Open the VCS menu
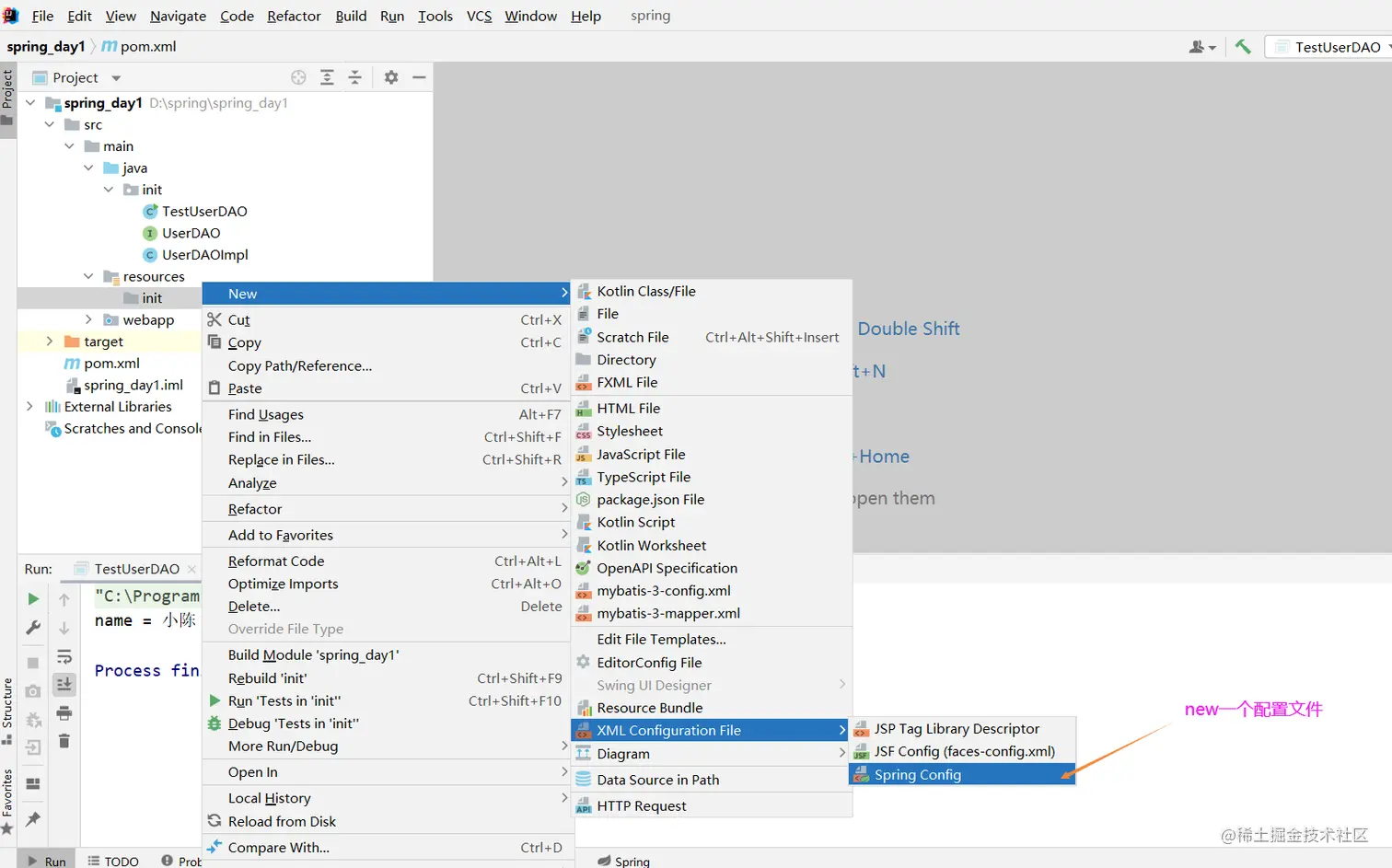Viewport: 1392px width, 868px height. pyautogui.click(x=479, y=16)
